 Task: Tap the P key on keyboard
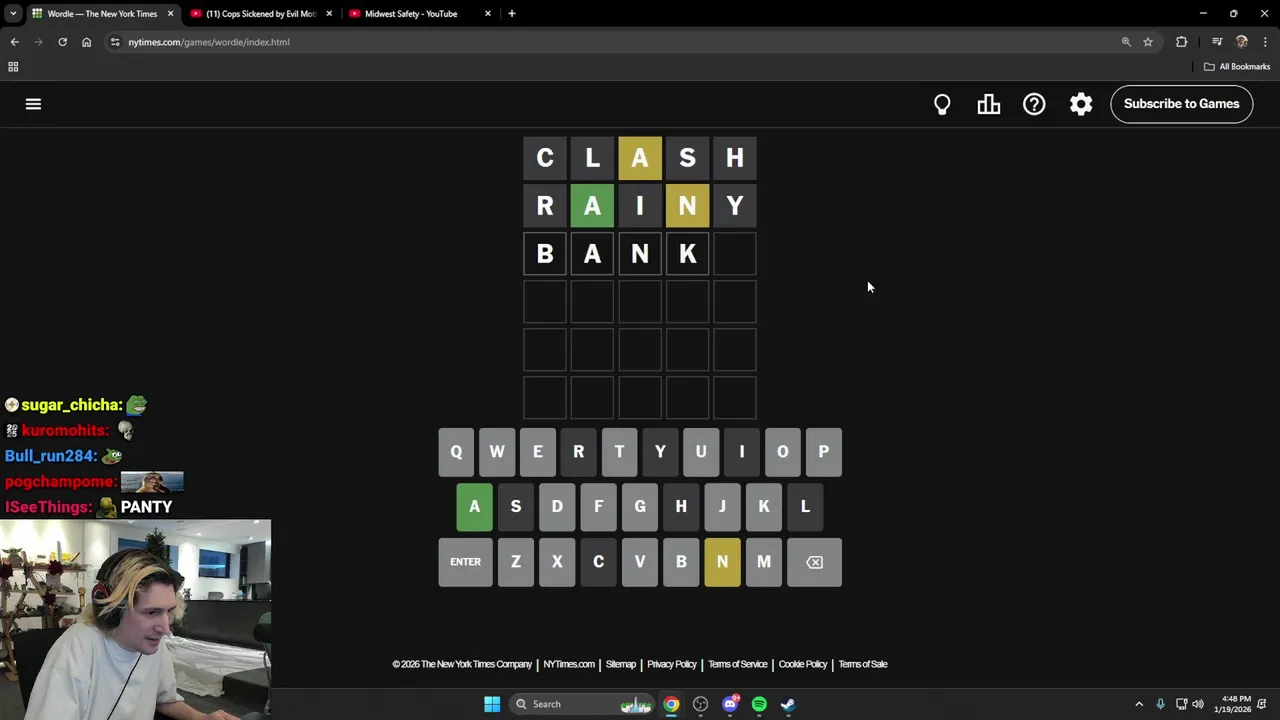click(824, 452)
